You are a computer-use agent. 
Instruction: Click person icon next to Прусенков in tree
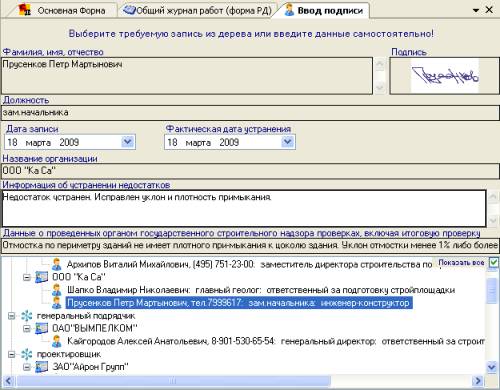[57, 303]
